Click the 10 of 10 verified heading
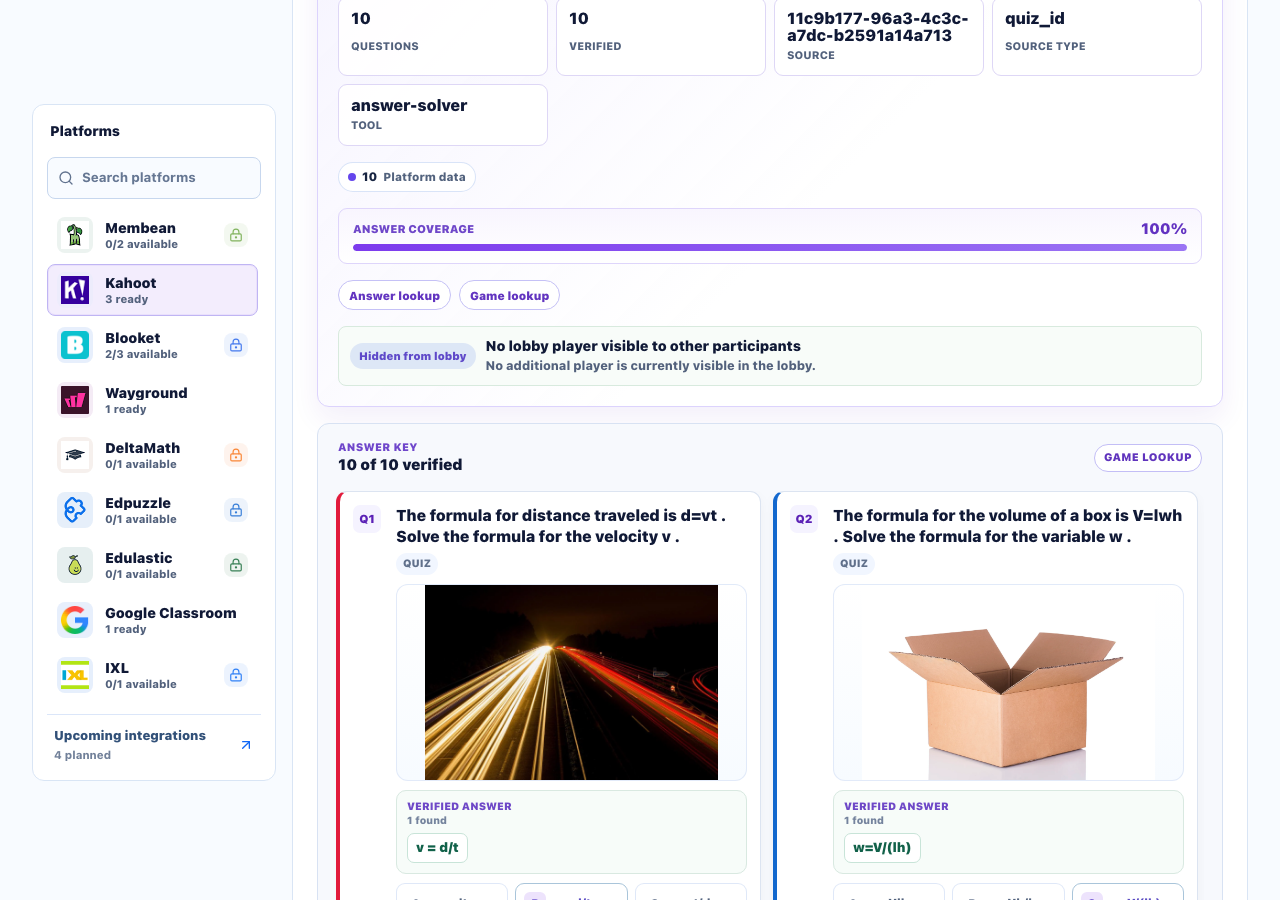 400,465
